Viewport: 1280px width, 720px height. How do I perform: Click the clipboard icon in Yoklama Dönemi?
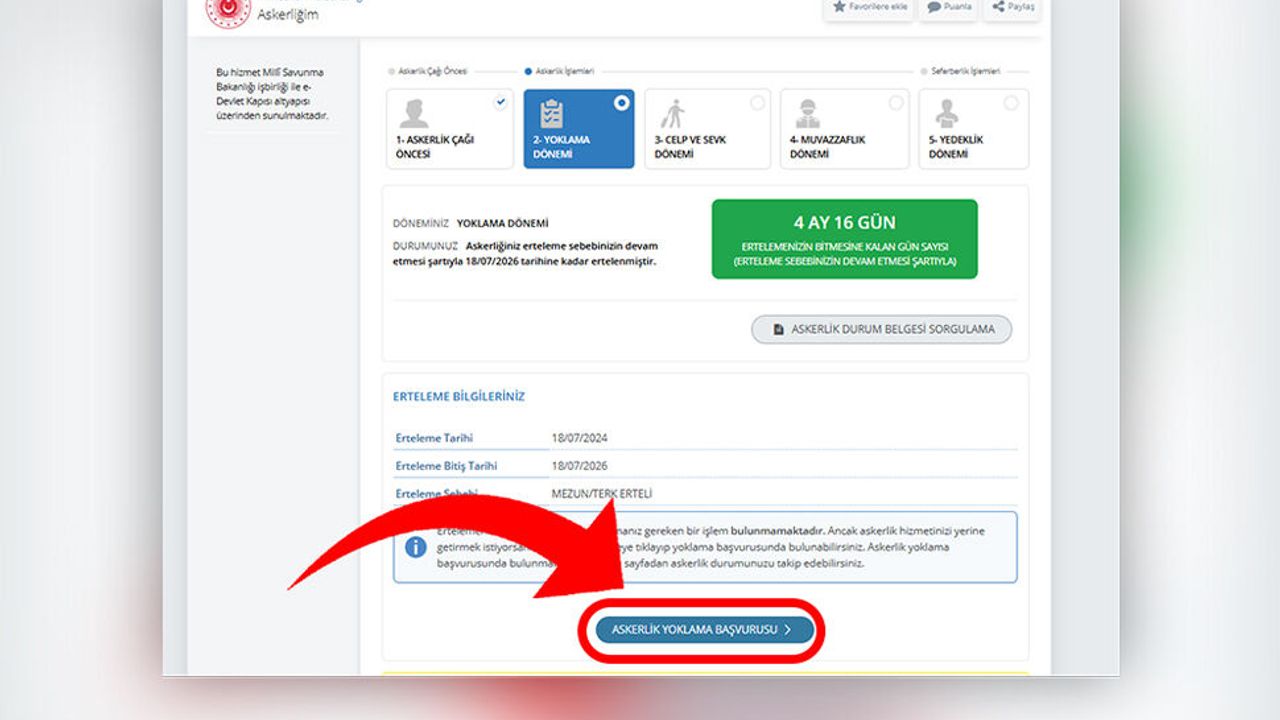[x=551, y=114]
